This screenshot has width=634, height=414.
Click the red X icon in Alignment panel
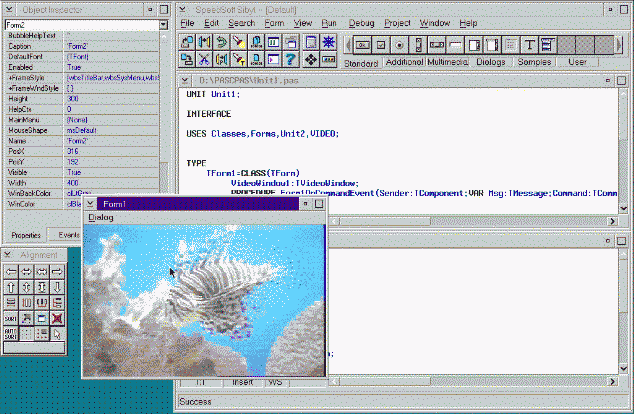tap(57, 319)
